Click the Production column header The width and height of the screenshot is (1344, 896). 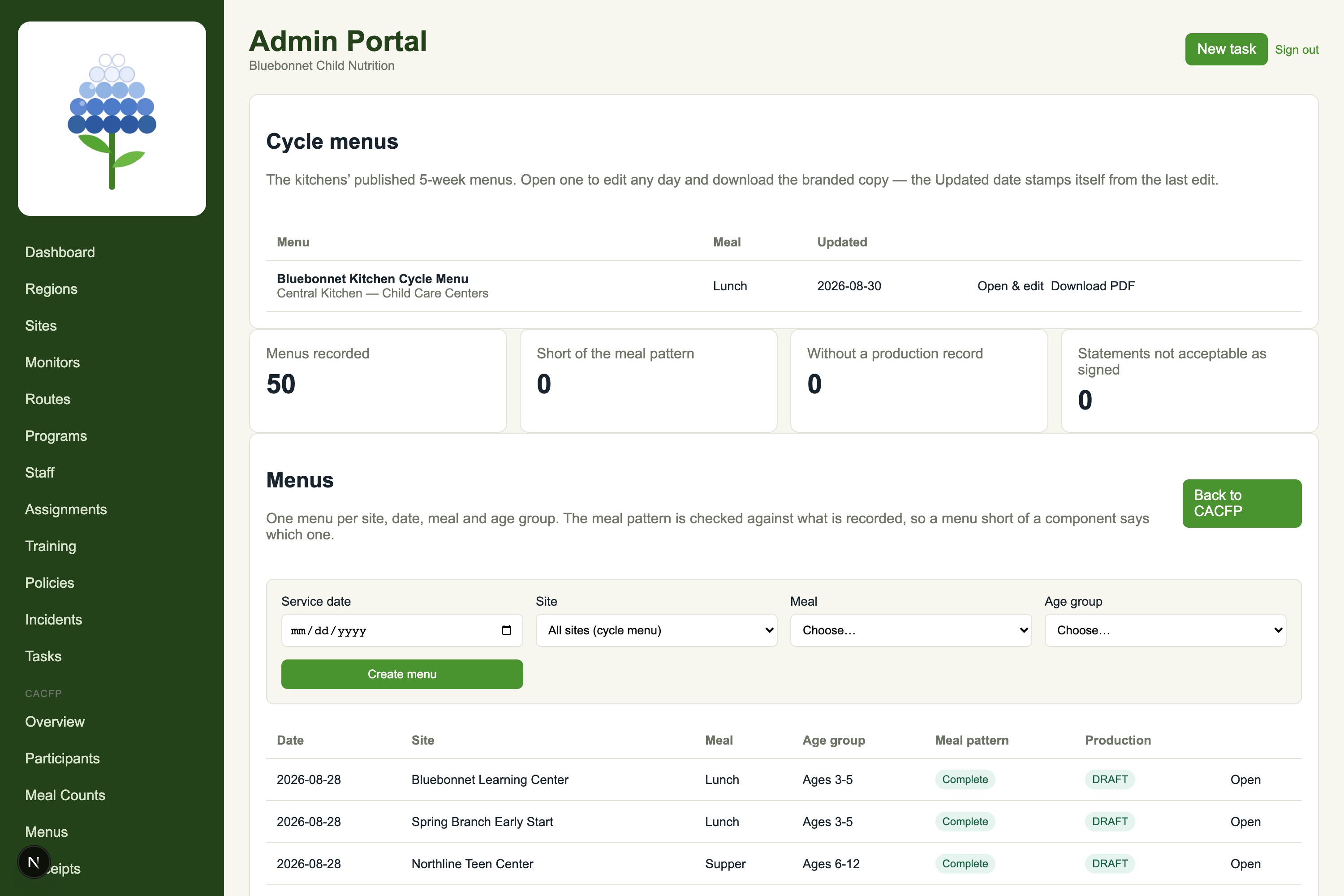click(x=1118, y=740)
